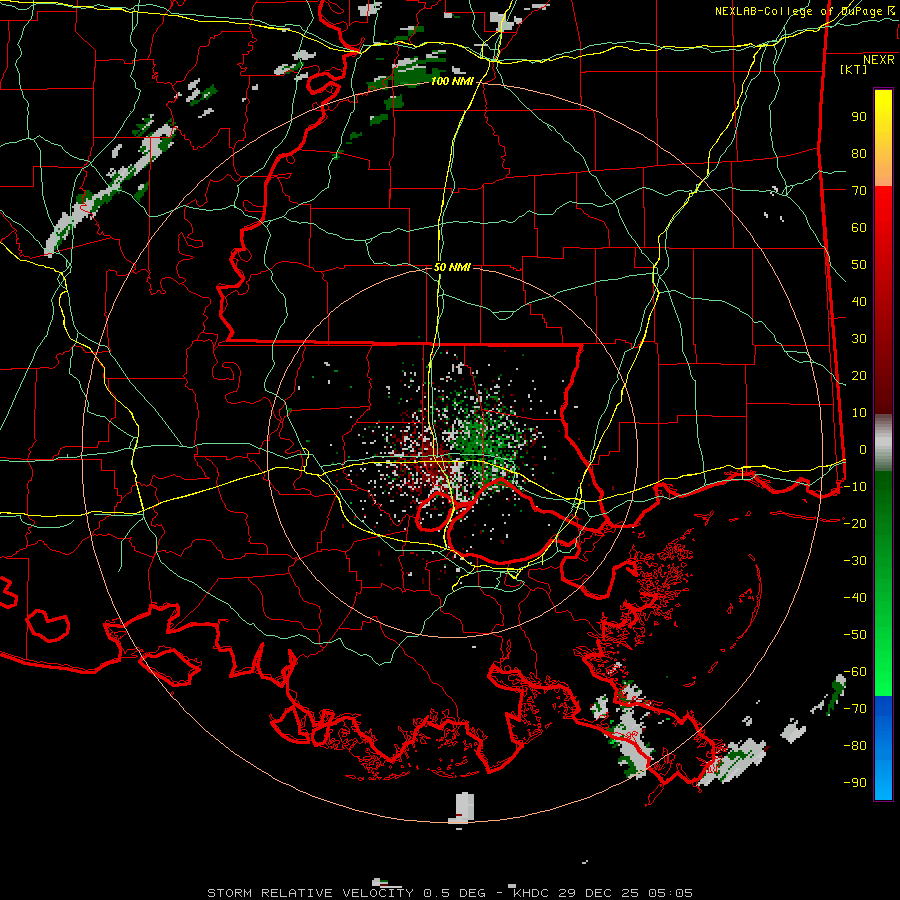This screenshot has height=900, width=900.
Task: Click the 0 value on velocity scale
Action: tap(863, 450)
